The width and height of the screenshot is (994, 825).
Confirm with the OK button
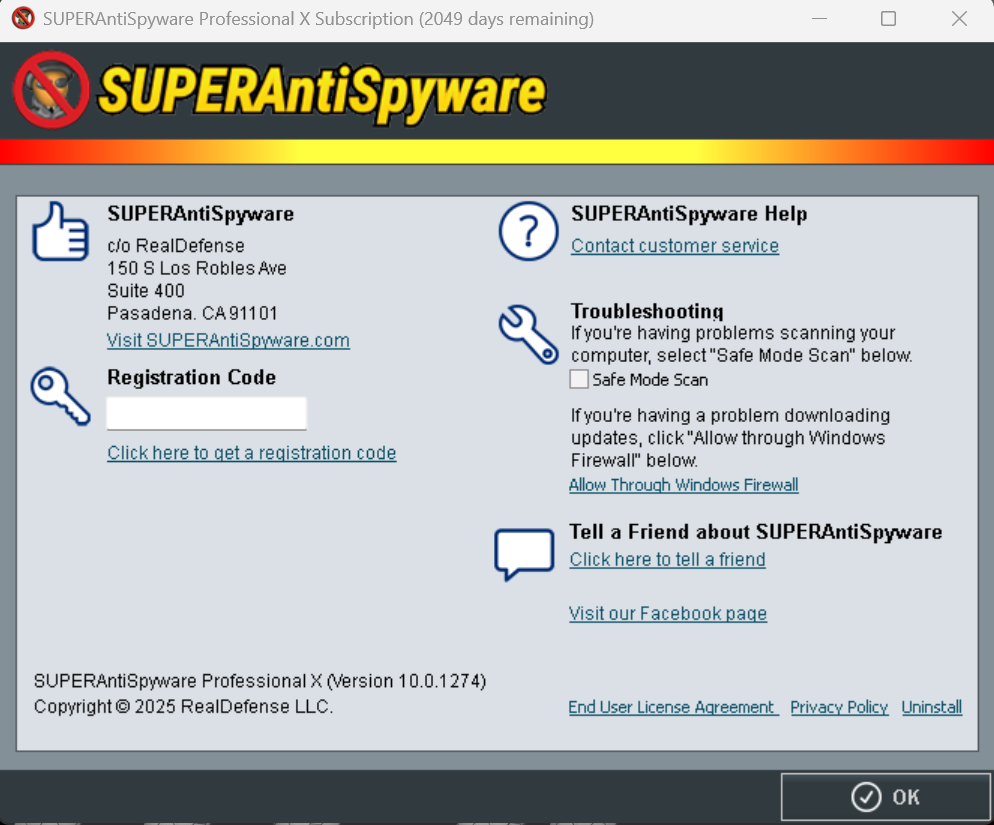click(x=886, y=797)
